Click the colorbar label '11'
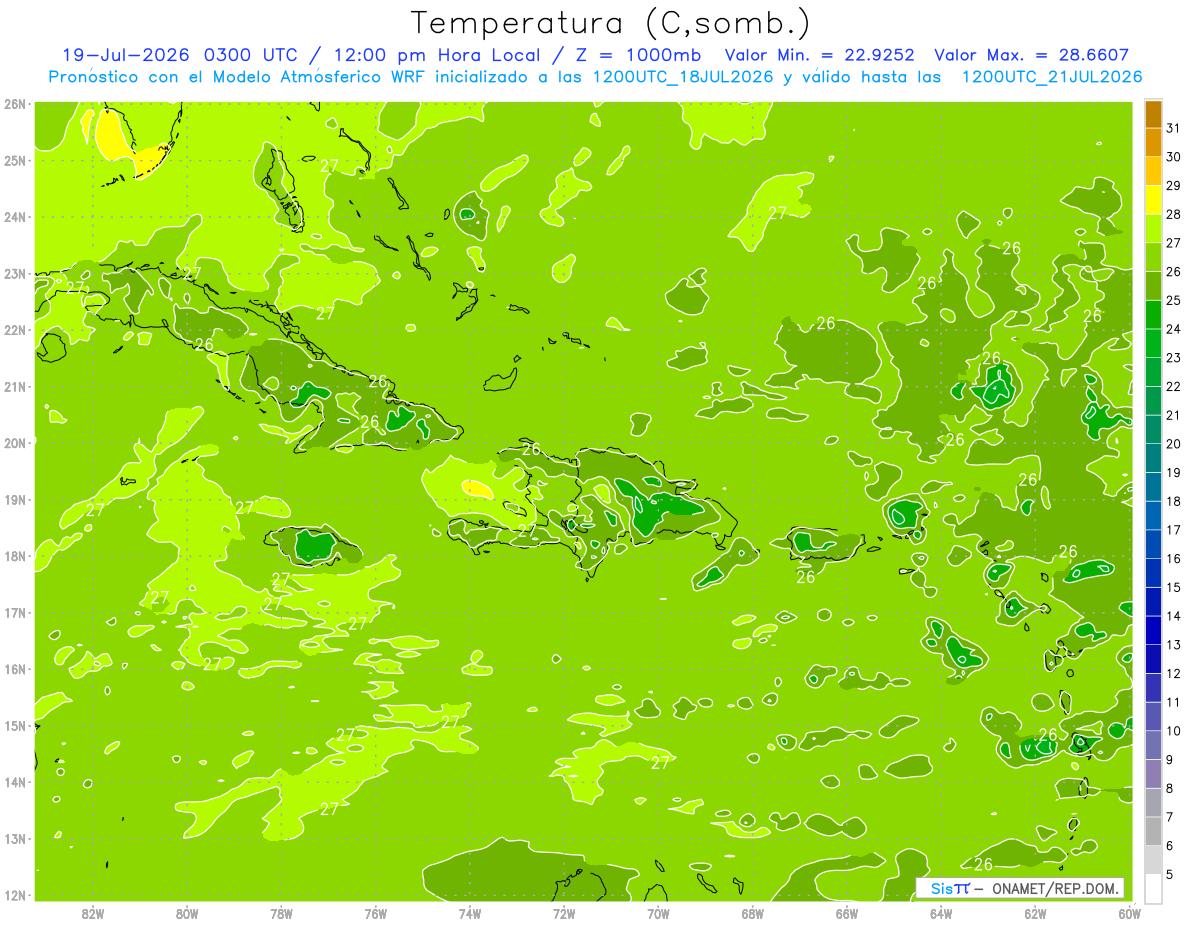Screen dimensions: 1200x927 [1174, 702]
